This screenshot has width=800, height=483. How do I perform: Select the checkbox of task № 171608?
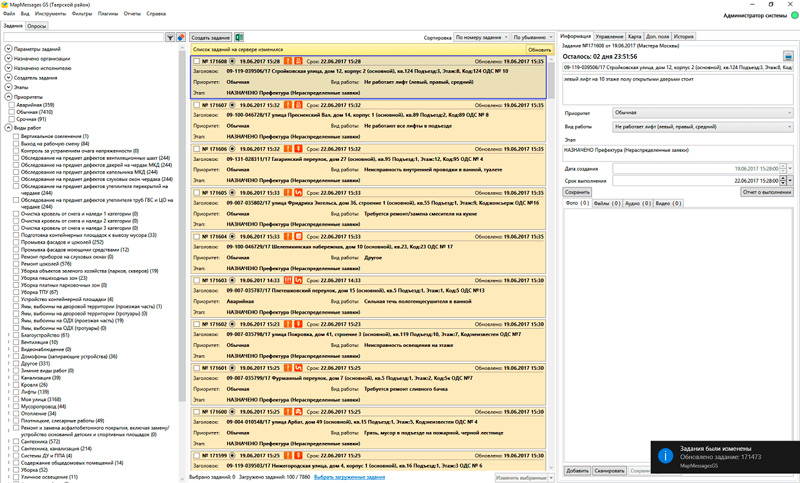[196, 61]
